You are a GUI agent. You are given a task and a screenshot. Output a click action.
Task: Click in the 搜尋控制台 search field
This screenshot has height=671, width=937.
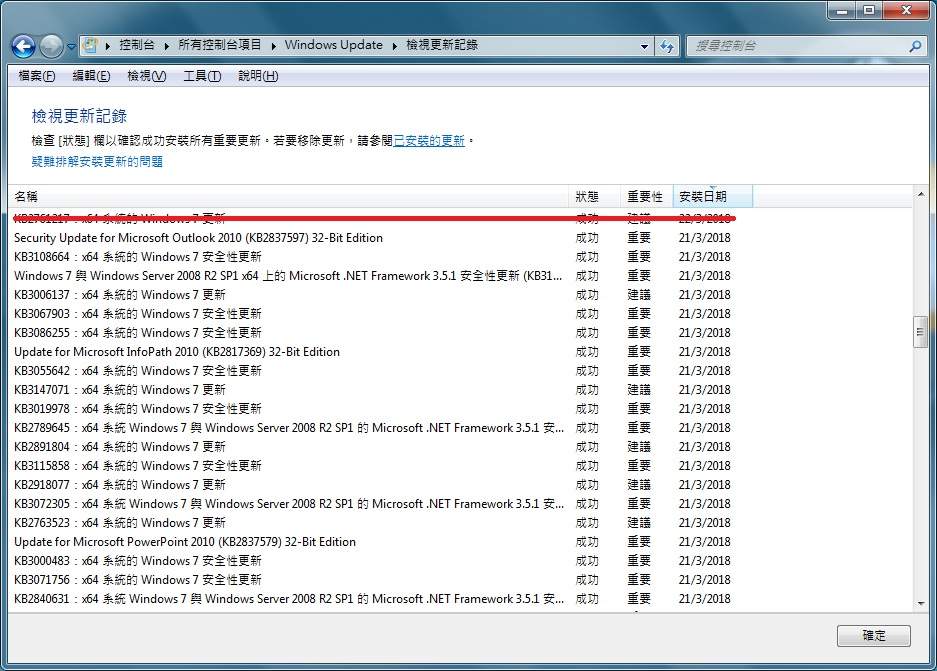click(798, 45)
